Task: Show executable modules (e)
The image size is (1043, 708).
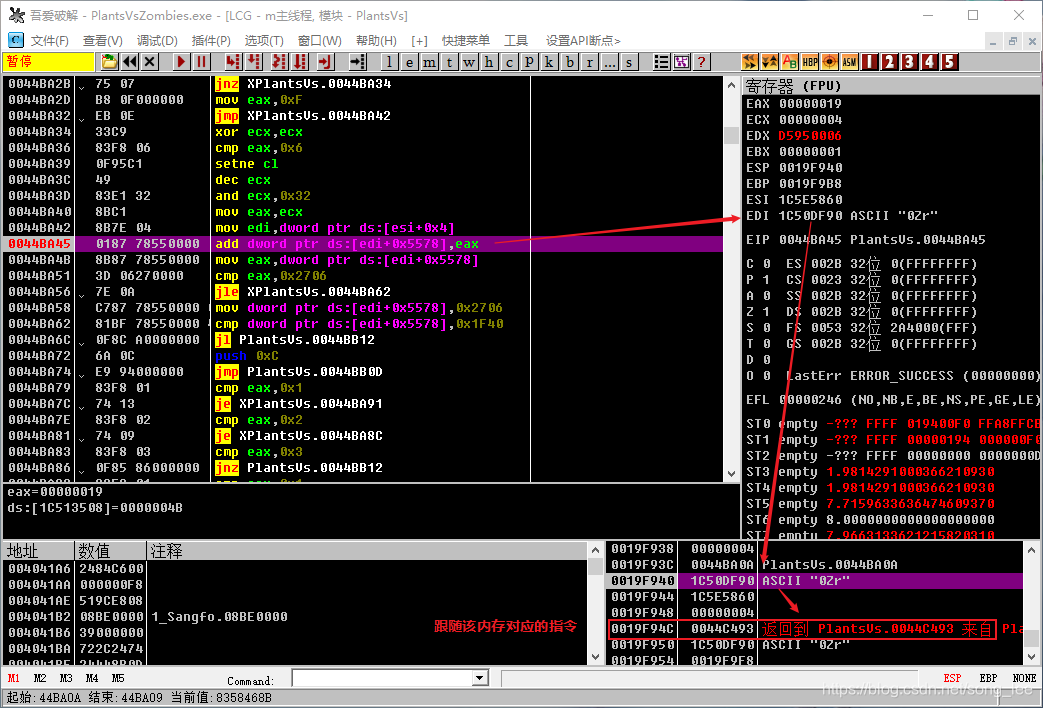Action: pyautogui.click(x=409, y=62)
